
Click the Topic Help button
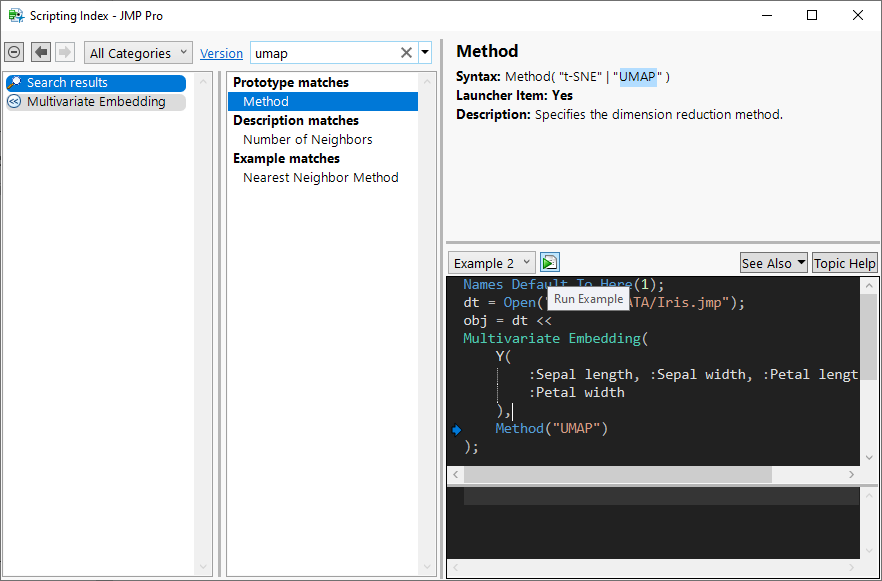[844, 263]
